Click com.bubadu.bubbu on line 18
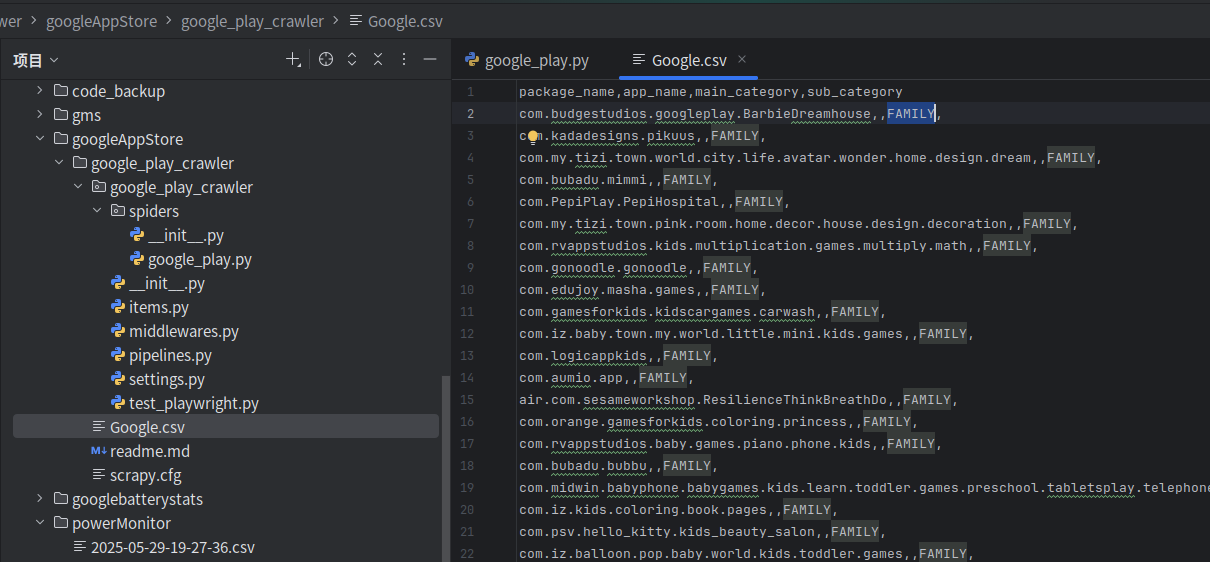 (583, 466)
